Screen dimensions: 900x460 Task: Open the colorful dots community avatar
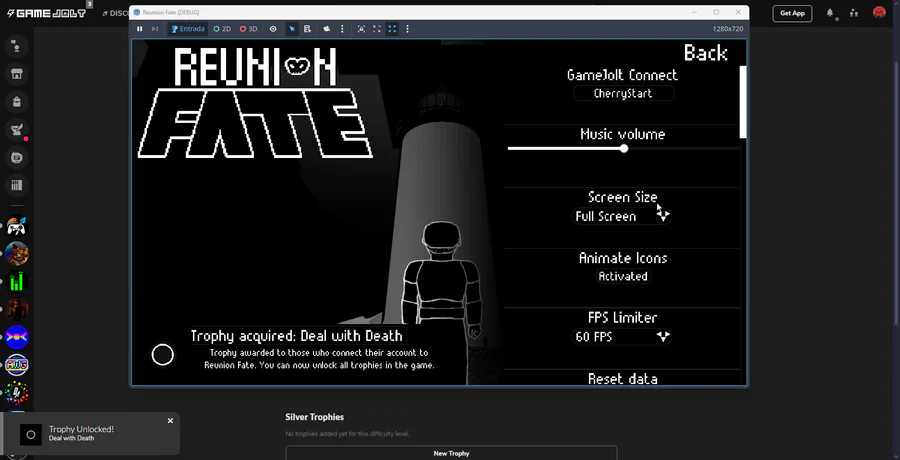point(17,392)
